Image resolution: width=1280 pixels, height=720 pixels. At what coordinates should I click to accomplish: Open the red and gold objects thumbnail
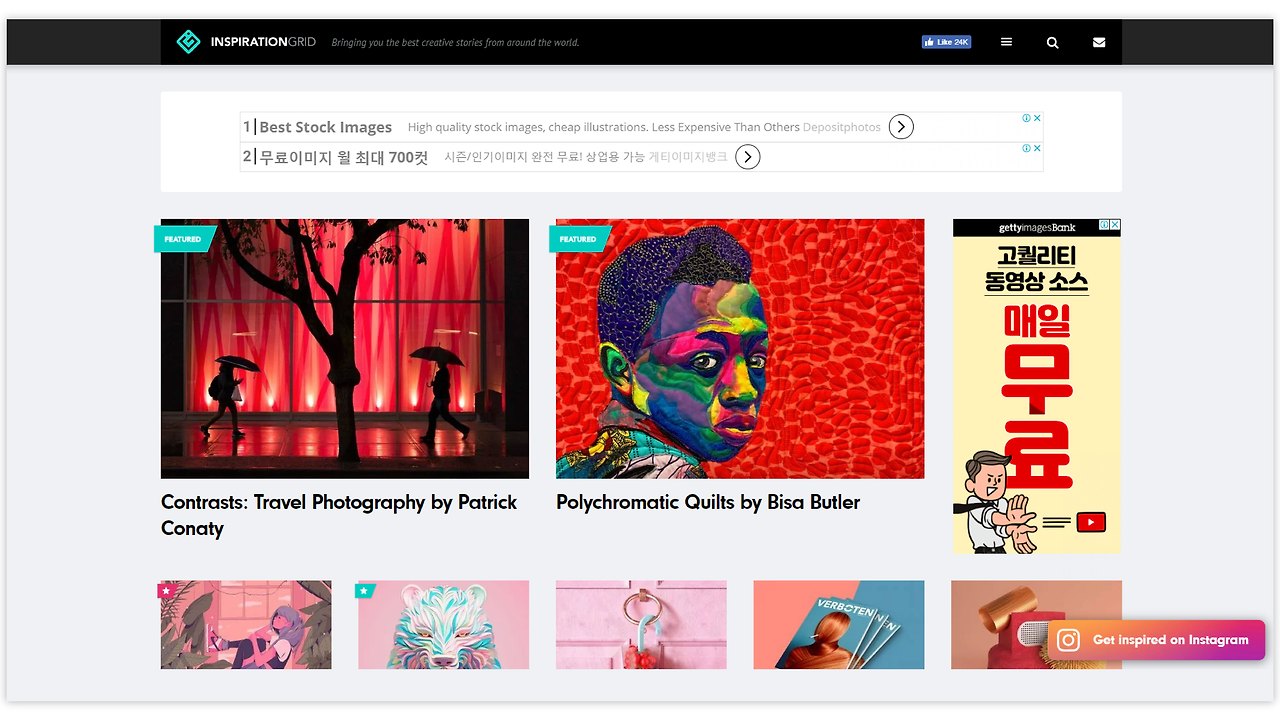1036,625
